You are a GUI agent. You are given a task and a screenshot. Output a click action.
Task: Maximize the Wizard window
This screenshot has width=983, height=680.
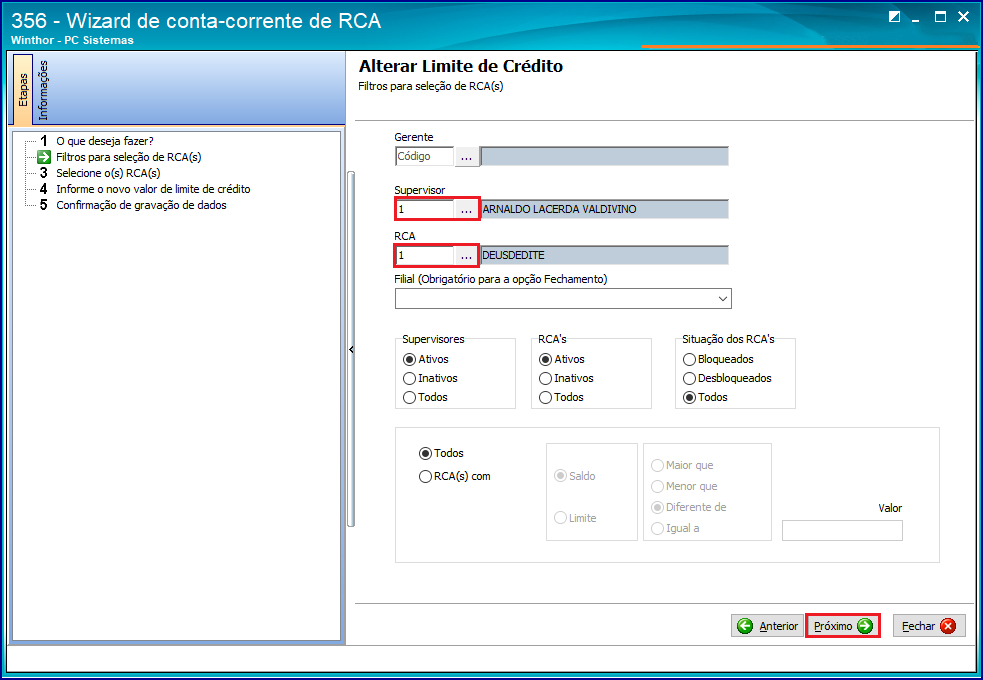tap(940, 17)
